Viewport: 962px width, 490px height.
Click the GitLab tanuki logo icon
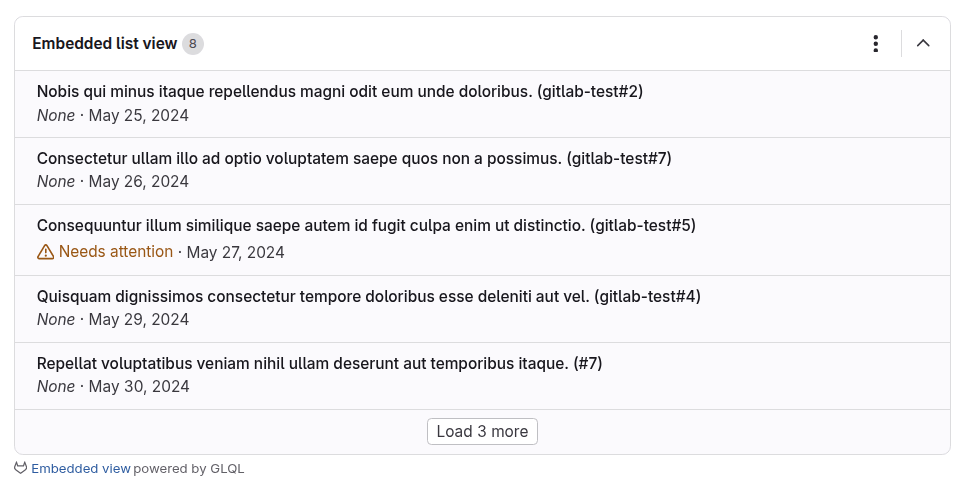point(21,468)
